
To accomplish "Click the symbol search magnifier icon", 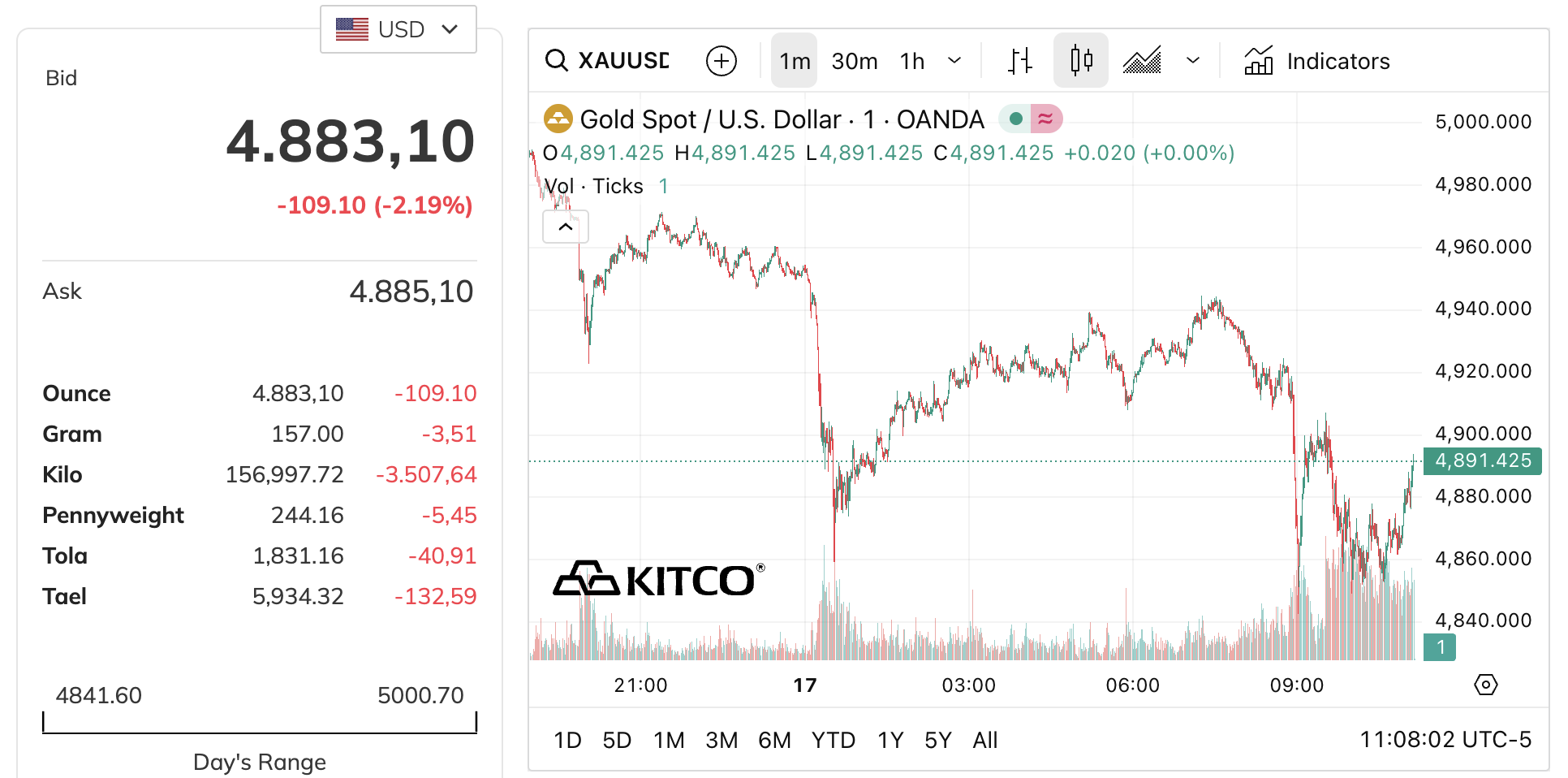I will pyautogui.click(x=556, y=61).
